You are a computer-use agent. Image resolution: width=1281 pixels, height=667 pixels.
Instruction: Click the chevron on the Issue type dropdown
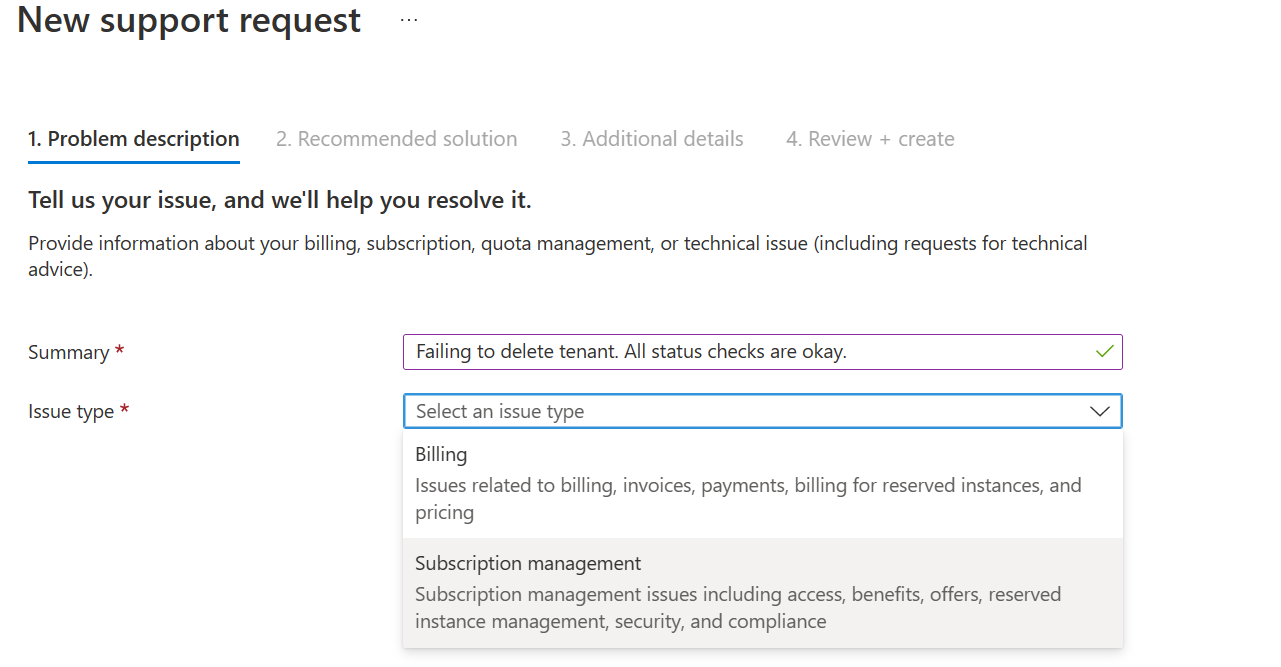coord(1100,411)
